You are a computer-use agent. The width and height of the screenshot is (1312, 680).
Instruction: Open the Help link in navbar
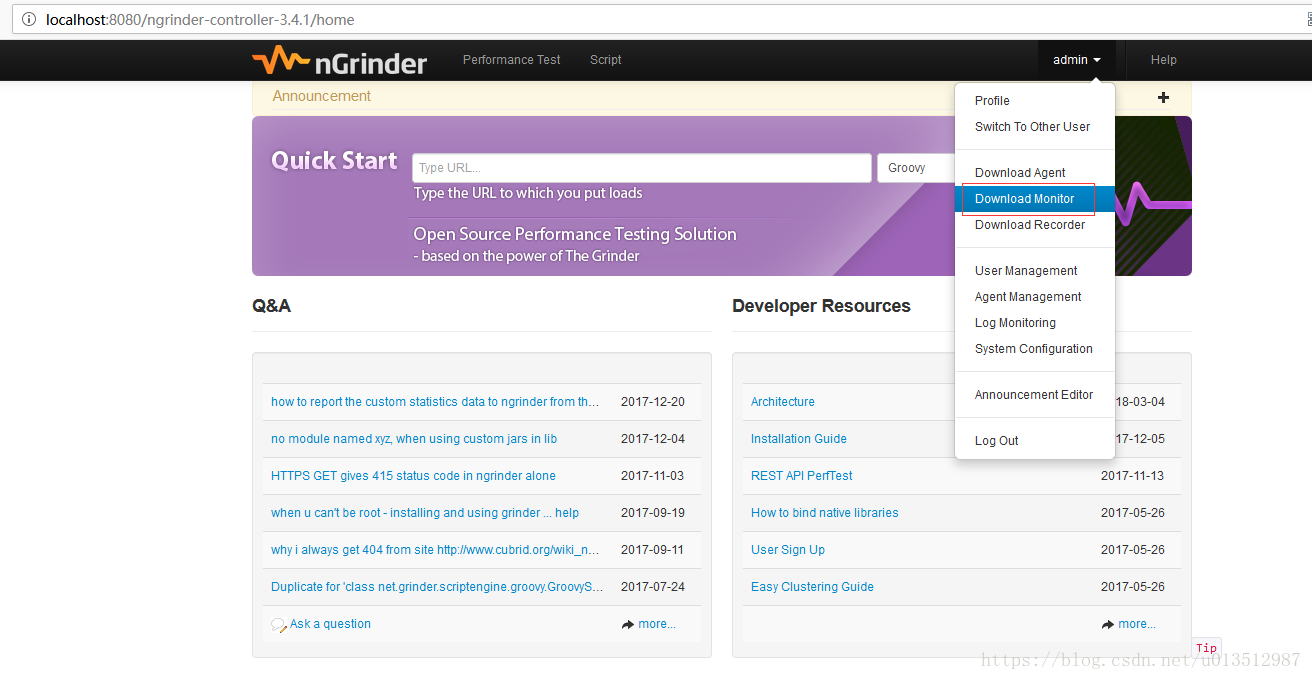[1163, 60]
